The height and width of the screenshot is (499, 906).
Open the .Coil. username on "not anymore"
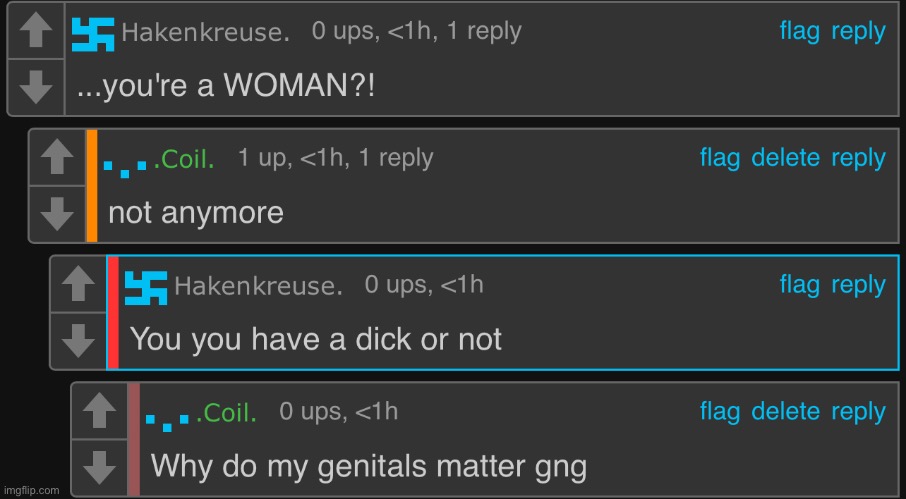(184, 159)
